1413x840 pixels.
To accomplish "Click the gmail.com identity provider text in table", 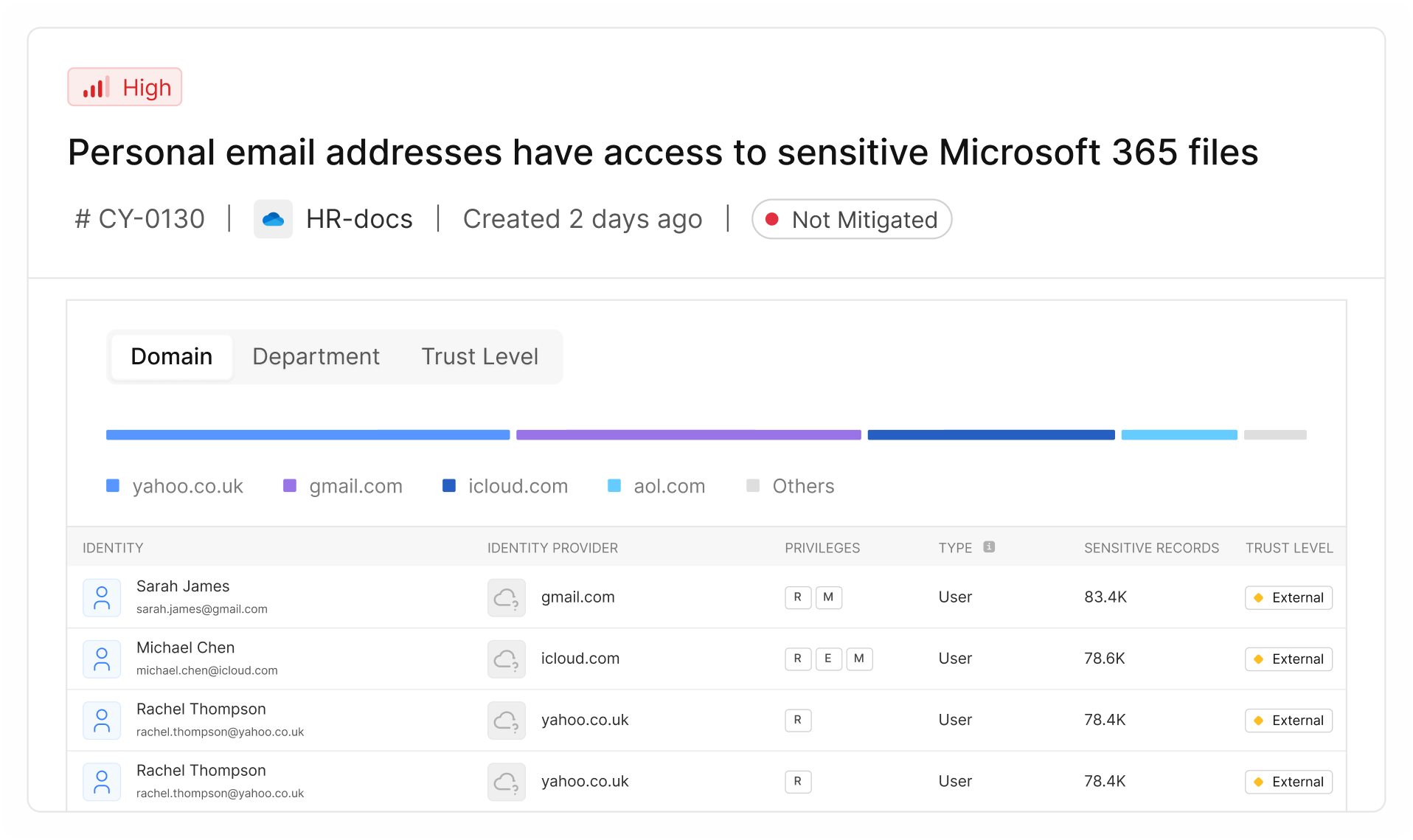I will click(x=577, y=597).
